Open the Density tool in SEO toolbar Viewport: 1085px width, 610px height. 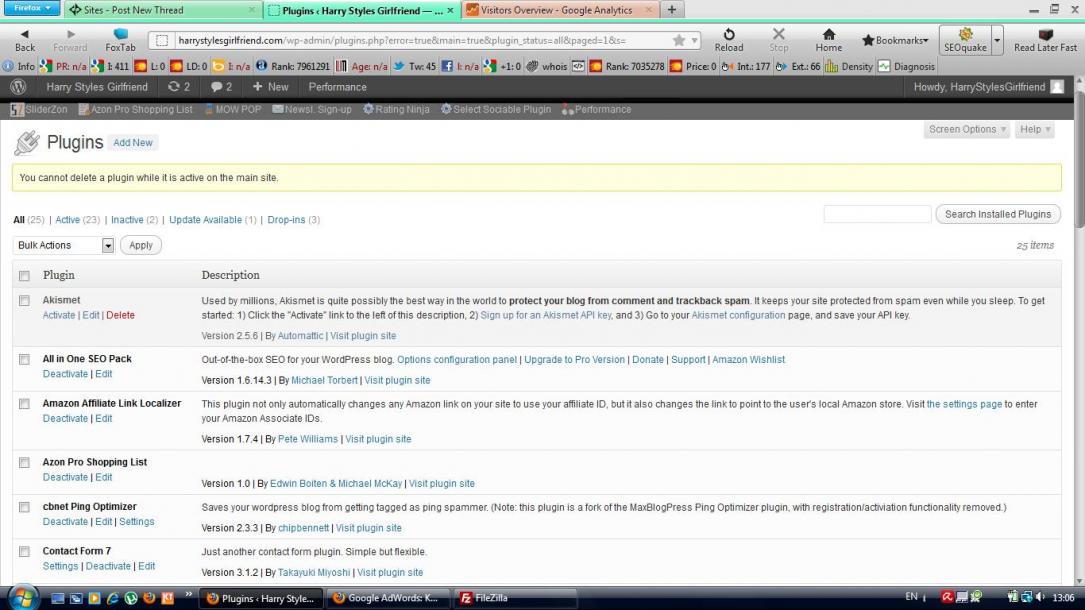tap(849, 66)
